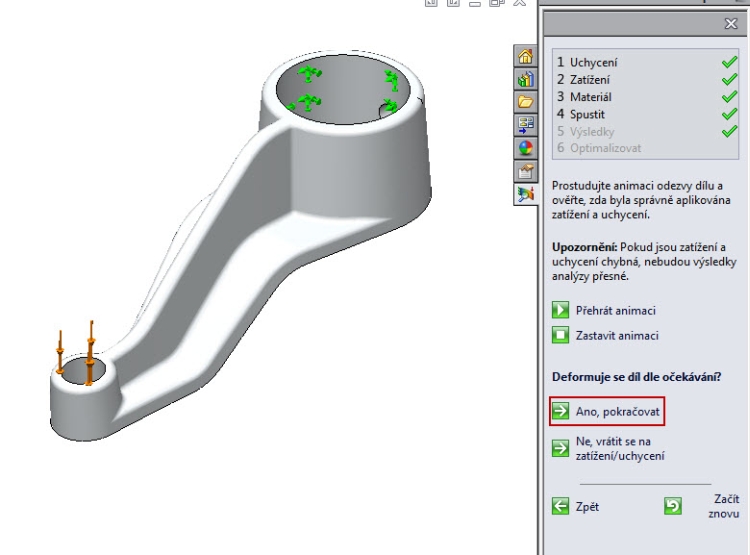750x555 pixels.
Task: Select the shorter orange force arrow on the small boss
Action: (x=60, y=352)
